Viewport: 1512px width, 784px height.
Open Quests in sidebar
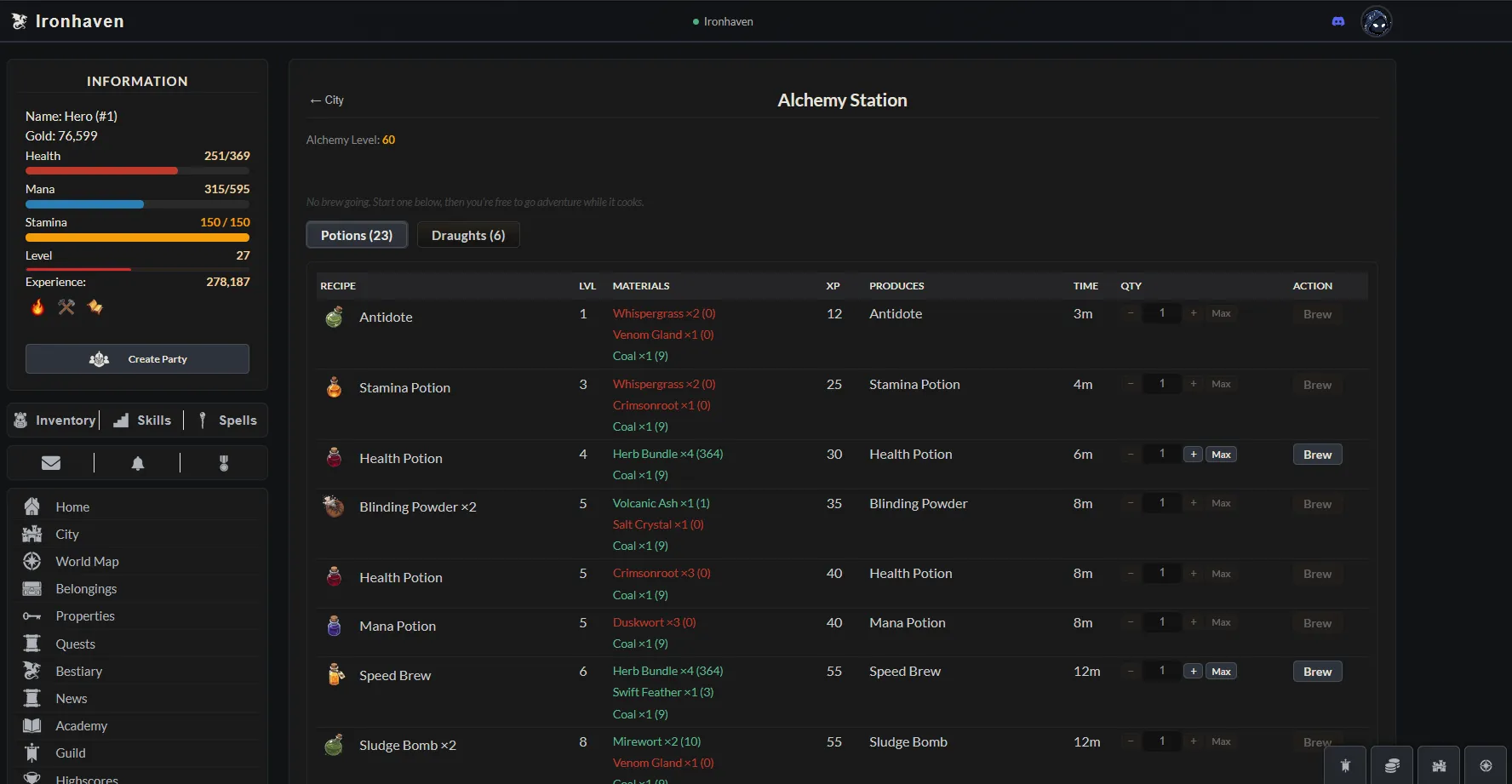pyautogui.click(x=137, y=644)
